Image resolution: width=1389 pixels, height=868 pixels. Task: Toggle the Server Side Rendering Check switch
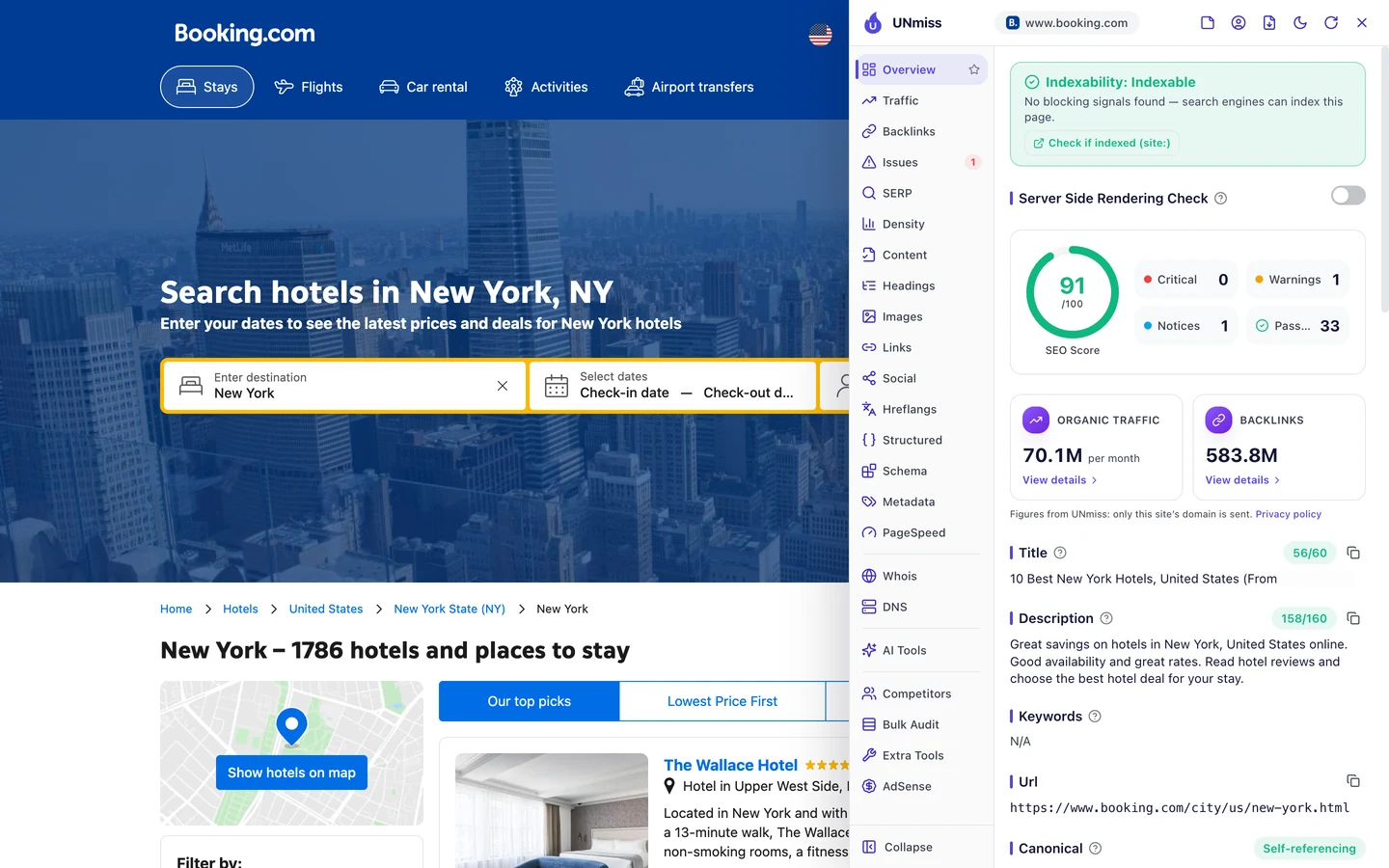pyautogui.click(x=1348, y=196)
